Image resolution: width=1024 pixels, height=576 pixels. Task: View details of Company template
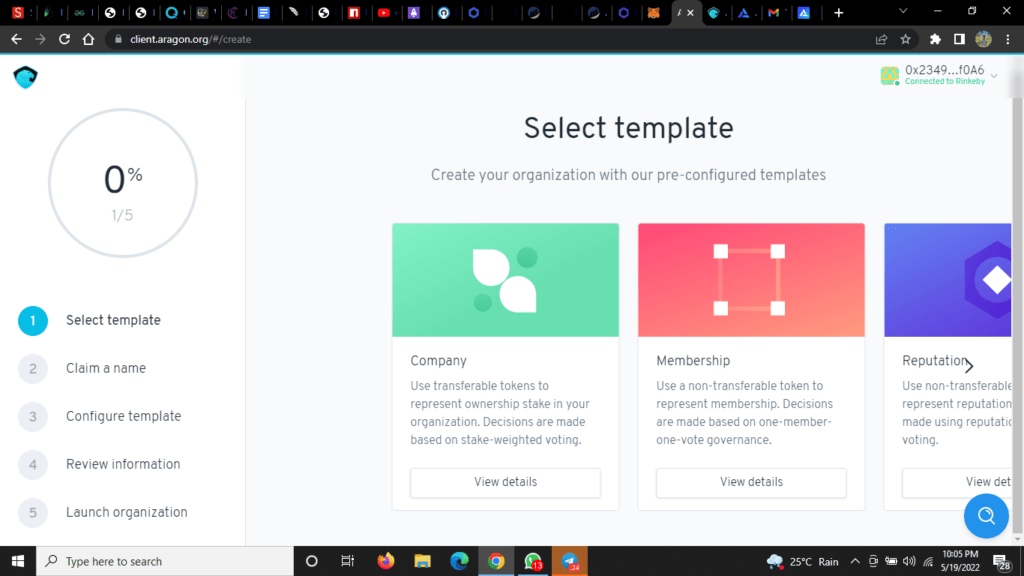pyautogui.click(x=505, y=483)
